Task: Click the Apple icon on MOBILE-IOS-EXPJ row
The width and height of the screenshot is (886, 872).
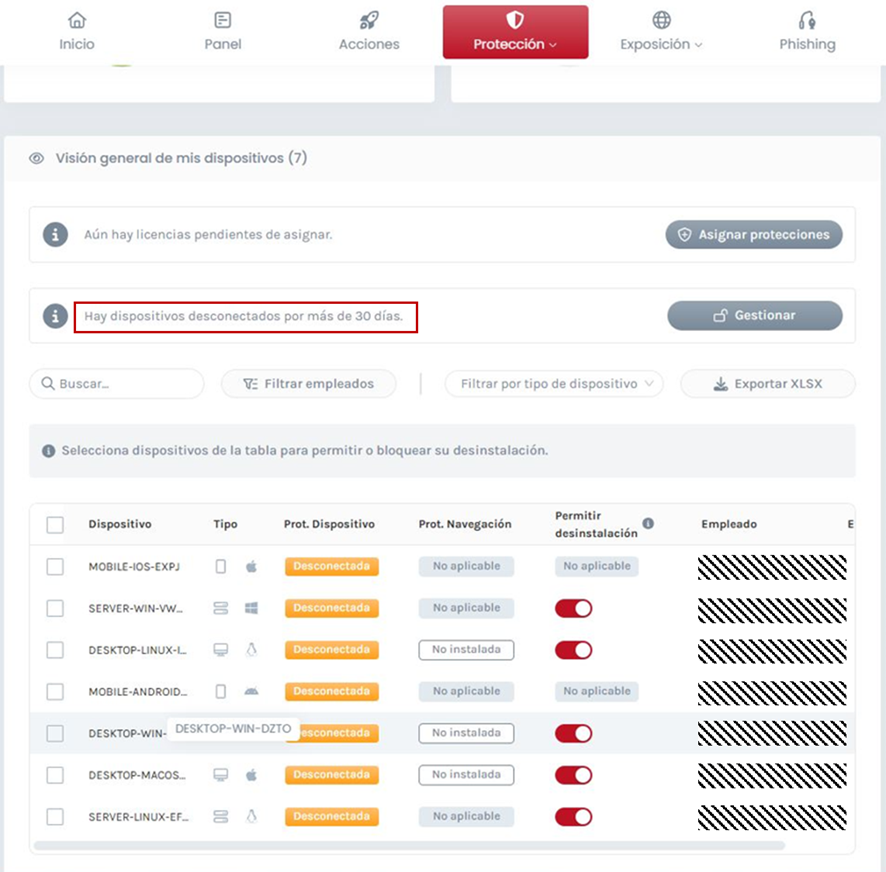Action: (251, 566)
